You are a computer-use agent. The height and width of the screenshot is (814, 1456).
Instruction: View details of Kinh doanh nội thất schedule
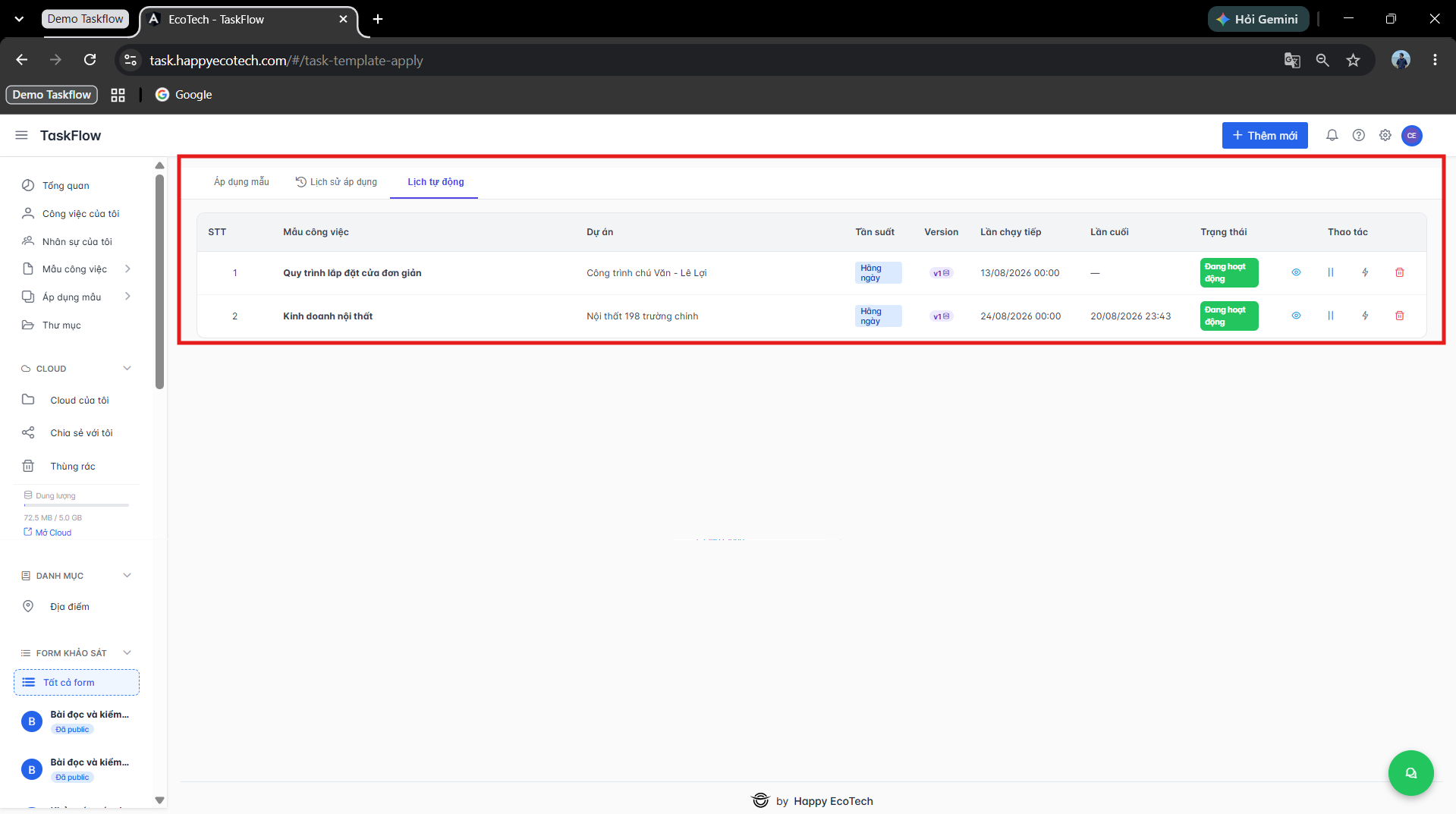point(1296,316)
